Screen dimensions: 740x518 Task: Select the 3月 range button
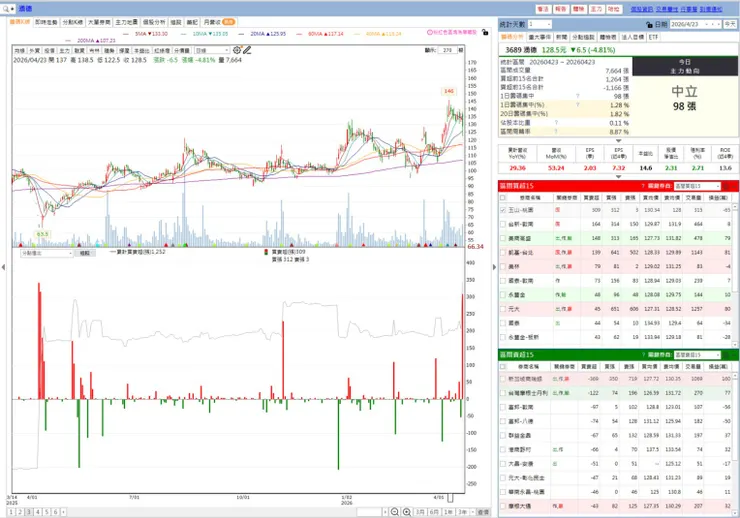click(420, 512)
